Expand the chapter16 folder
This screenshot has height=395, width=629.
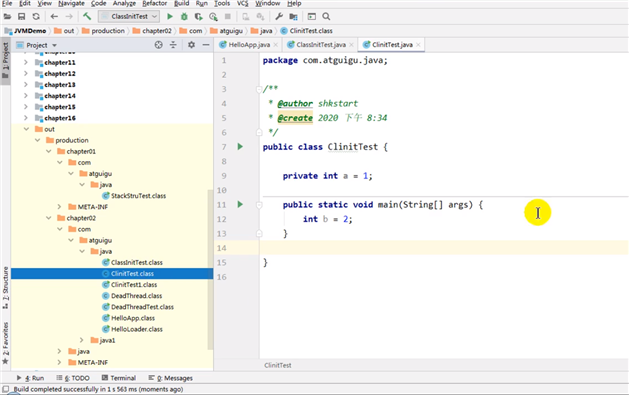(x=26, y=118)
